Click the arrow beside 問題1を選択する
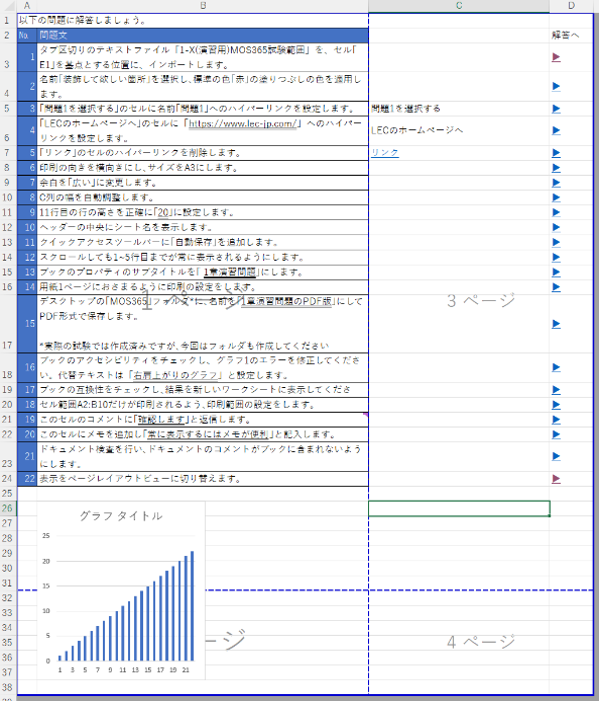The height and width of the screenshot is (701, 599). [x=556, y=109]
